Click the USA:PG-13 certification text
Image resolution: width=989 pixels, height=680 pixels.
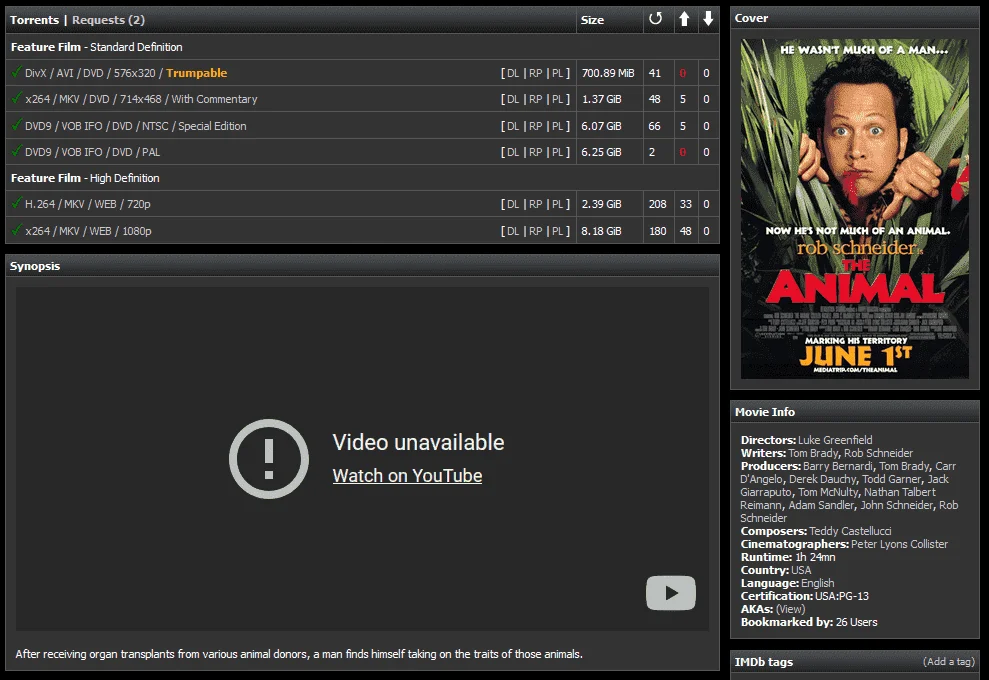click(x=841, y=596)
